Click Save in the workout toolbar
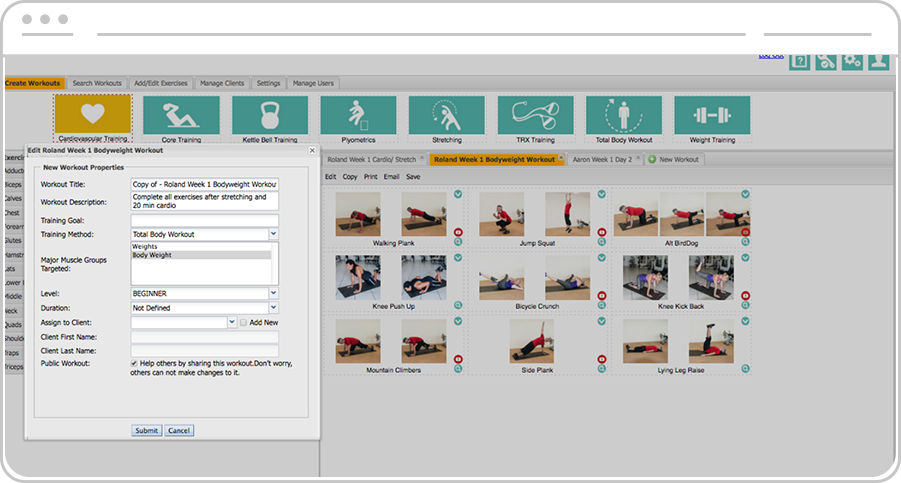 click(413, 177)
